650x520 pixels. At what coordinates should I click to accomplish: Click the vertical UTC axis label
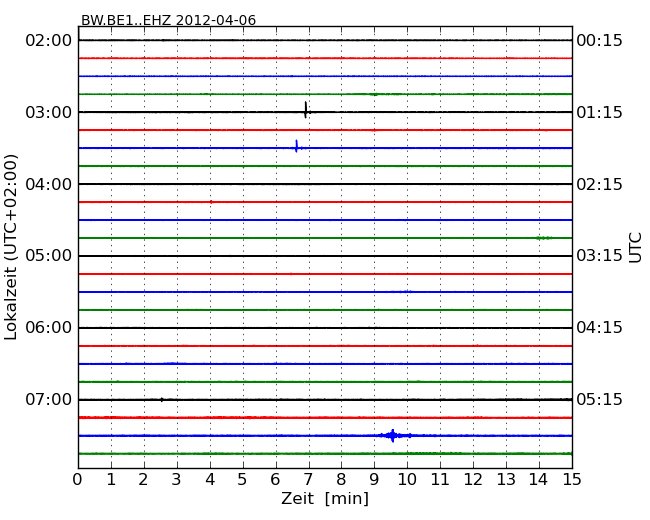pyautogui.click(x=635, y=248)
